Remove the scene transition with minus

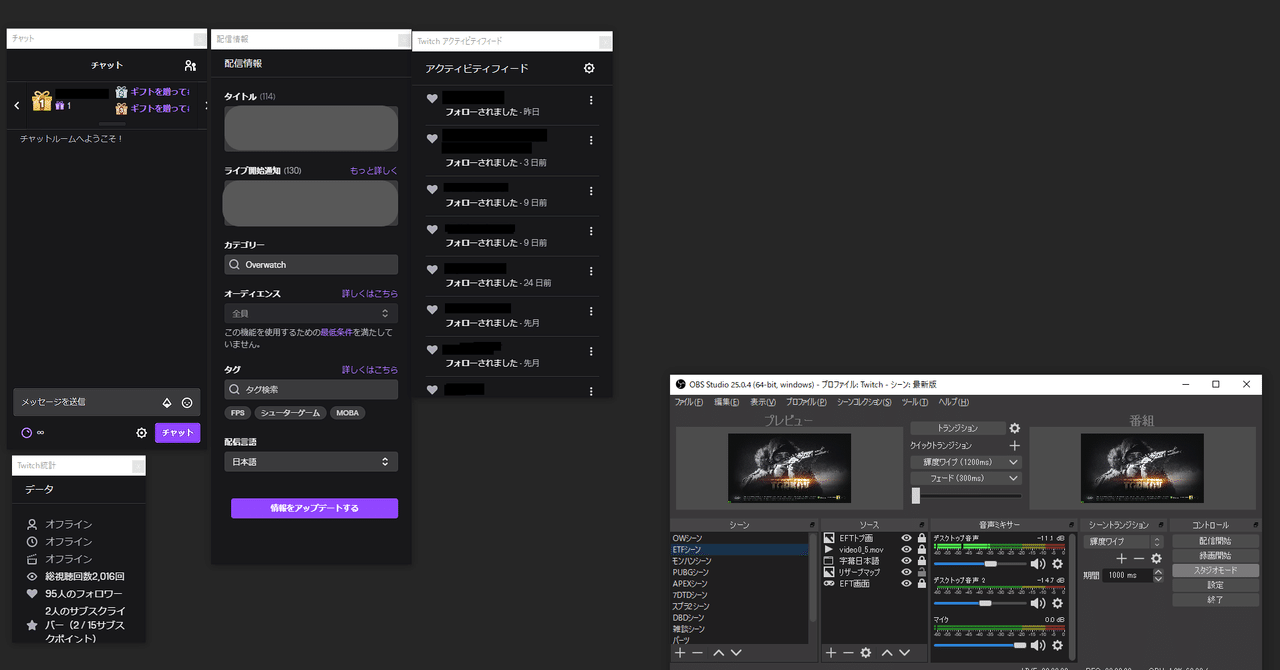tap(1139, 559)
